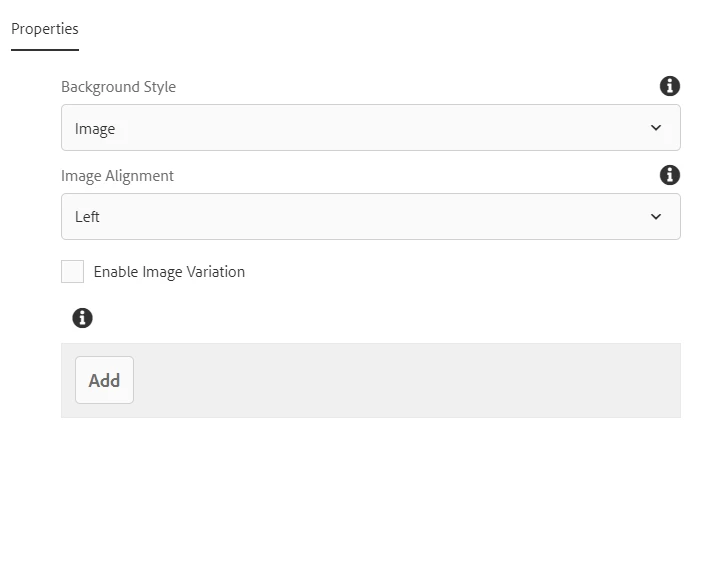Click the empty middle of Background Style select box
This screenshot has width=718, height=582.
coord(370,128)
